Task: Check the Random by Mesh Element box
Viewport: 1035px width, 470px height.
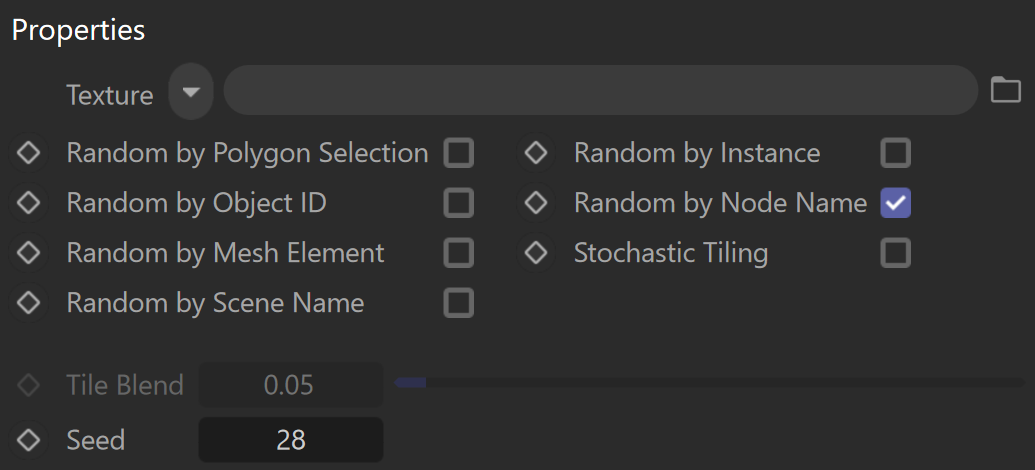Action: tap(459, 253)
